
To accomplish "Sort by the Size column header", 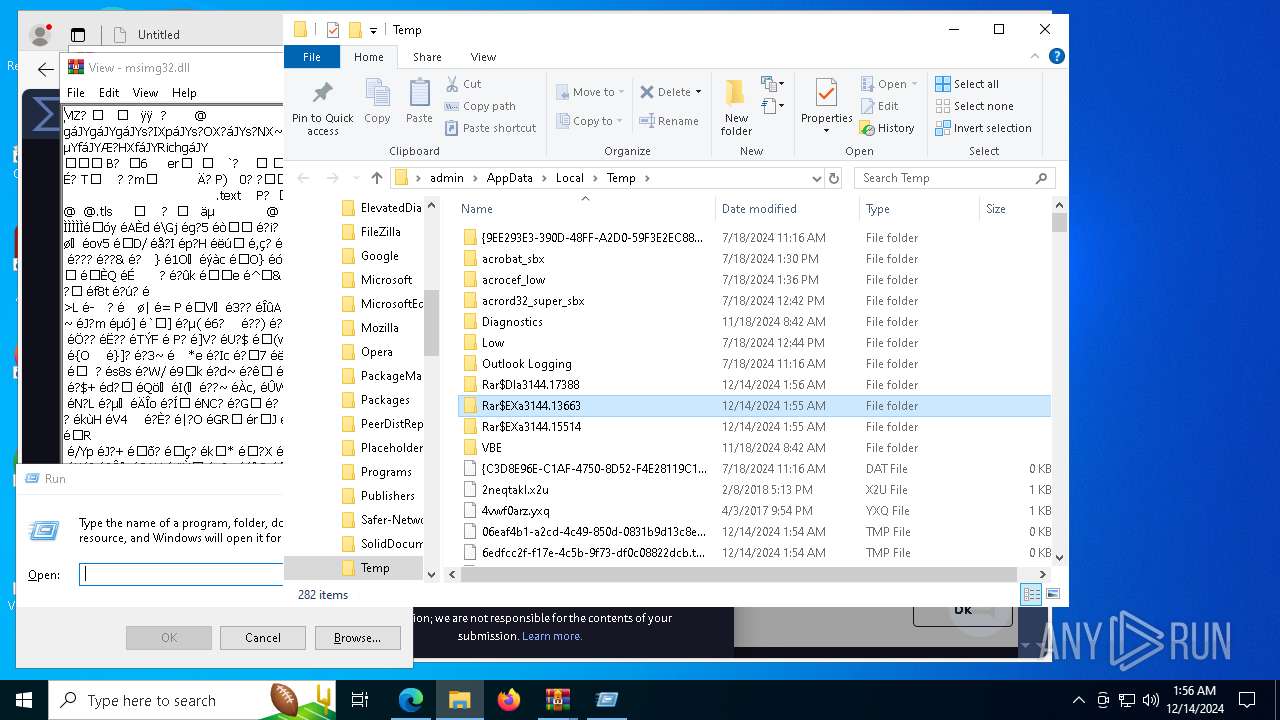I will pos(1015,209).
